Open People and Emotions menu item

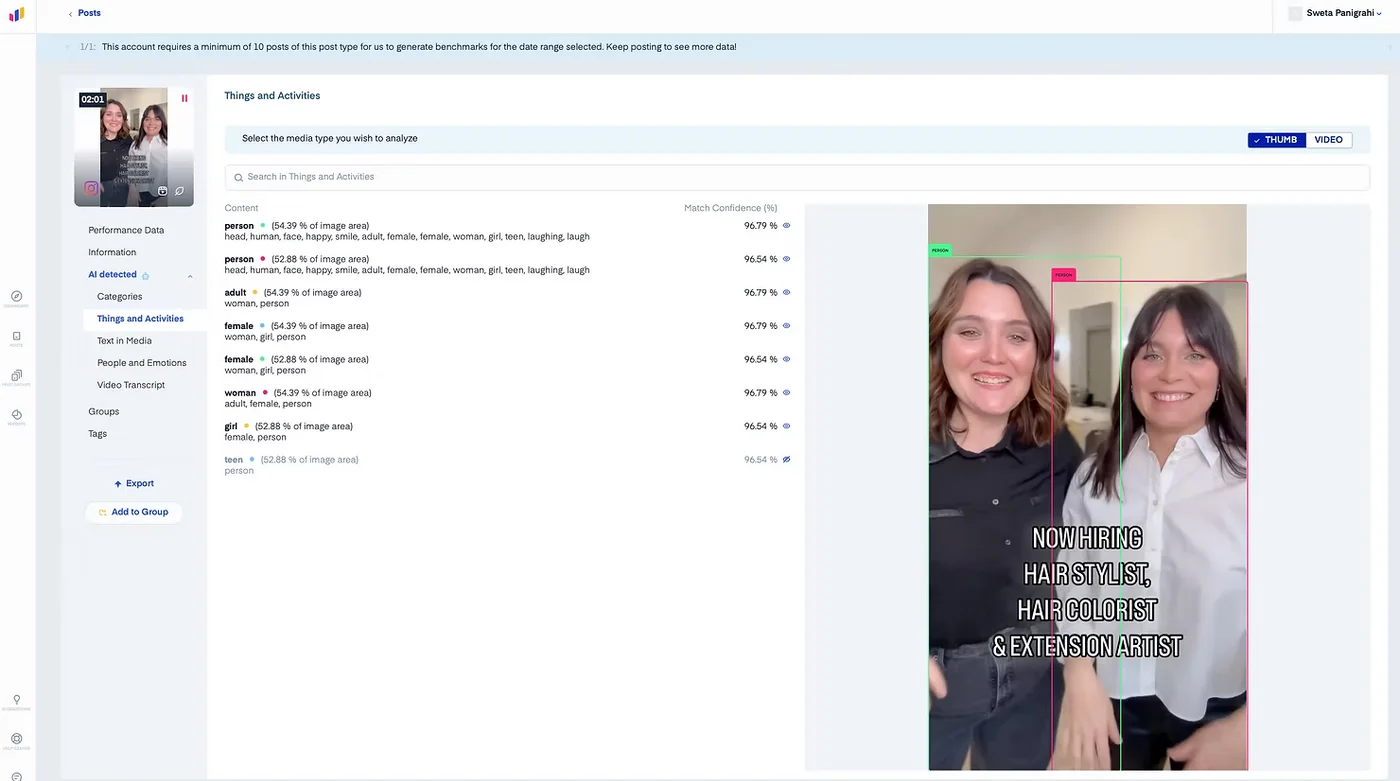pyautogui.click(x=141, y=363)
